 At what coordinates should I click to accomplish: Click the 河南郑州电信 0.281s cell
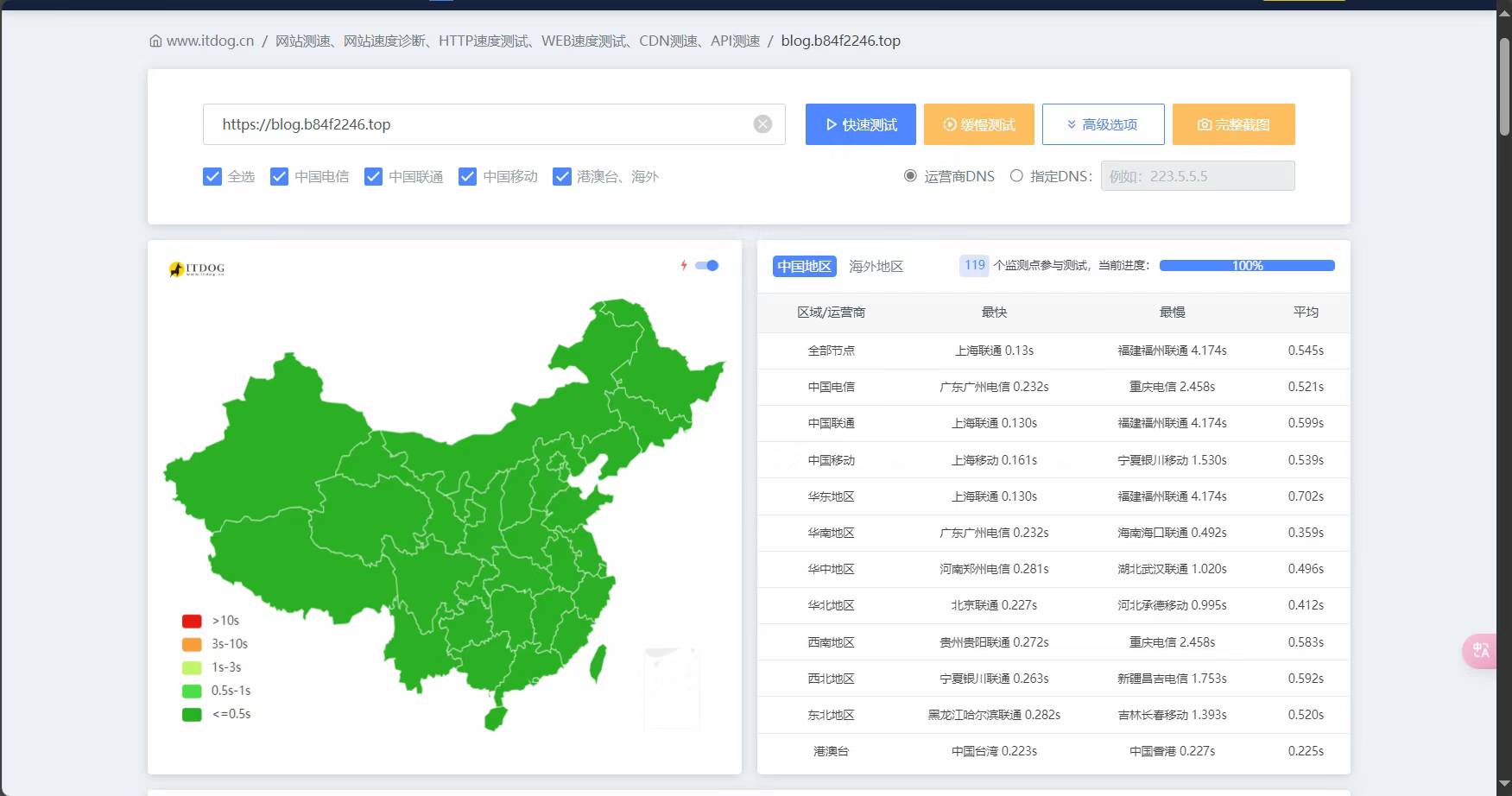994,569
